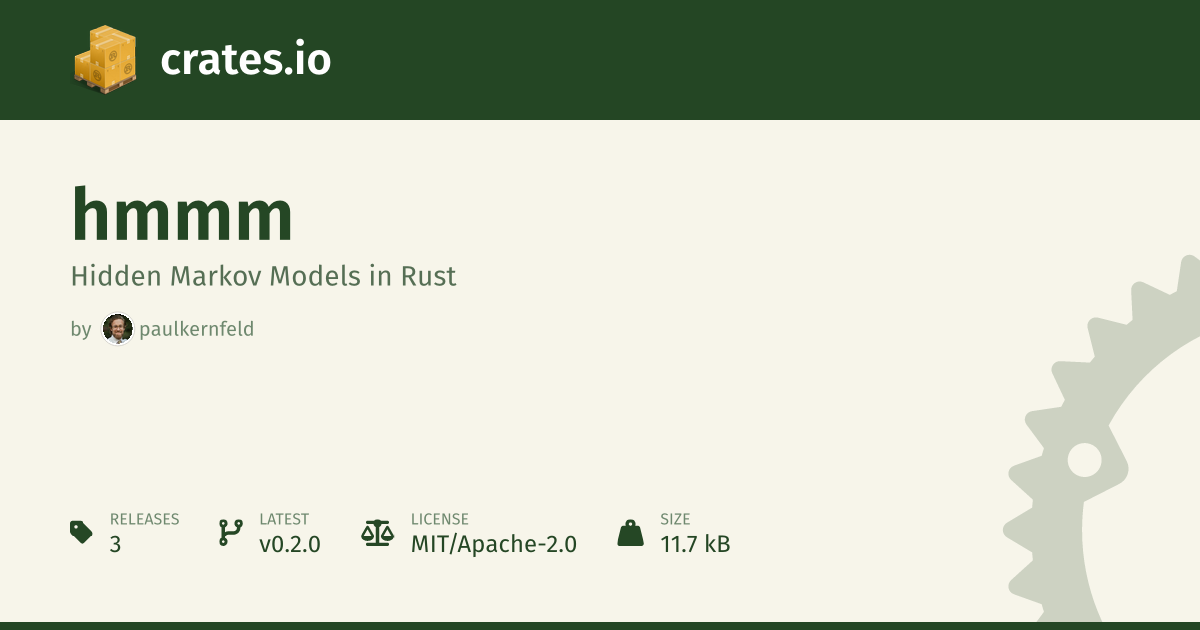Click the license scales icon
Viewport: 1200px width, 630px height.
[x=378, y=532]
